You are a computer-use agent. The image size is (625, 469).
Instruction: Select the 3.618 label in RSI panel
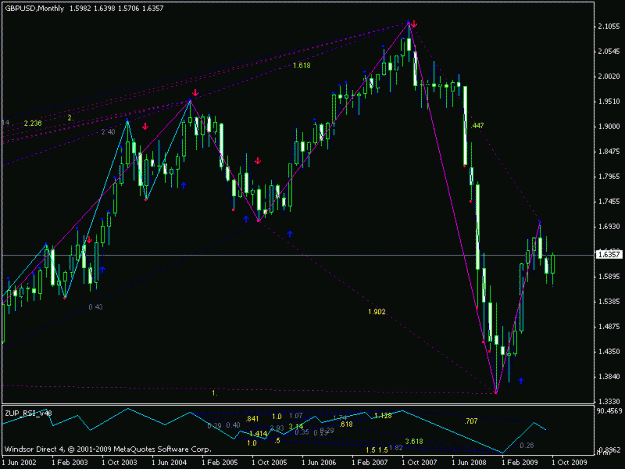[414, 442]
